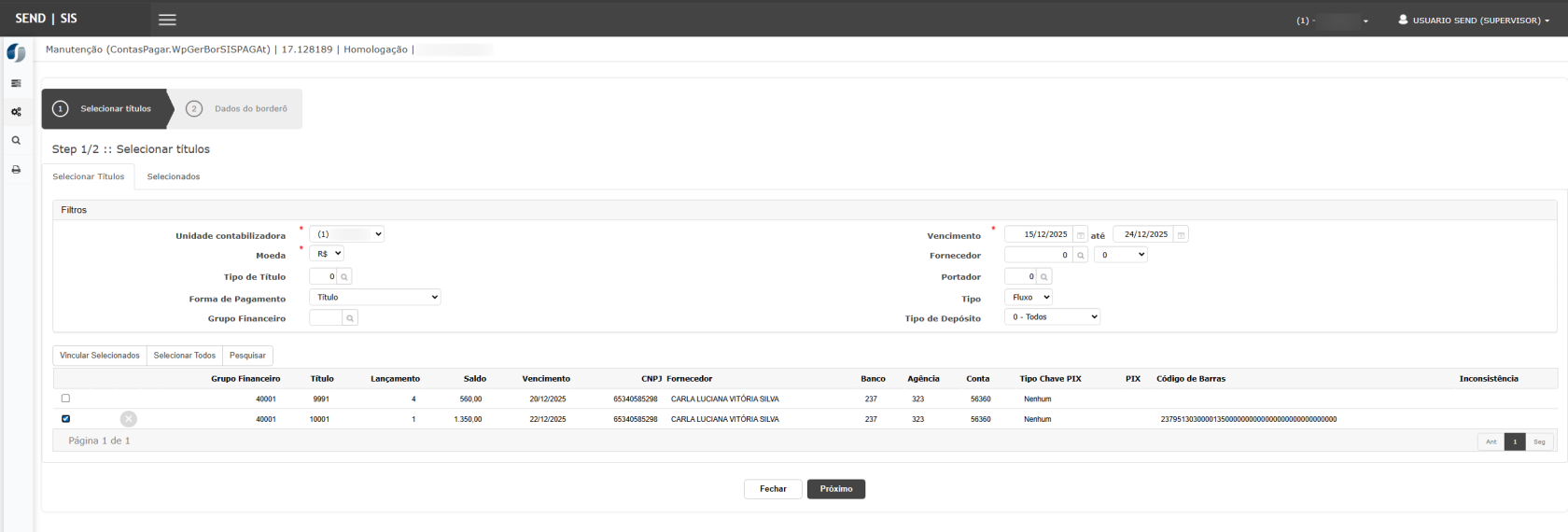The image size is (1568, 532).
Task: Go to step 2 Dados do borderô
Action: coord(237,109)
